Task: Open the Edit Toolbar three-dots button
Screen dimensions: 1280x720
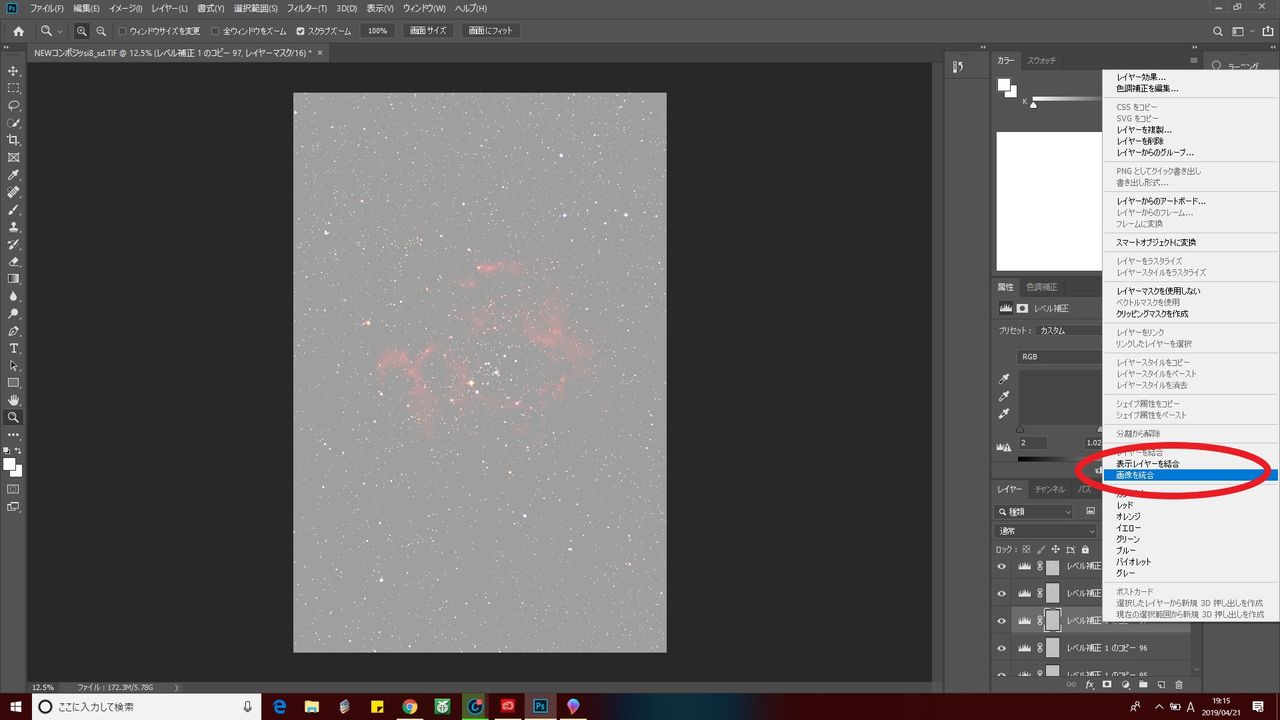Action: point(14,435)
